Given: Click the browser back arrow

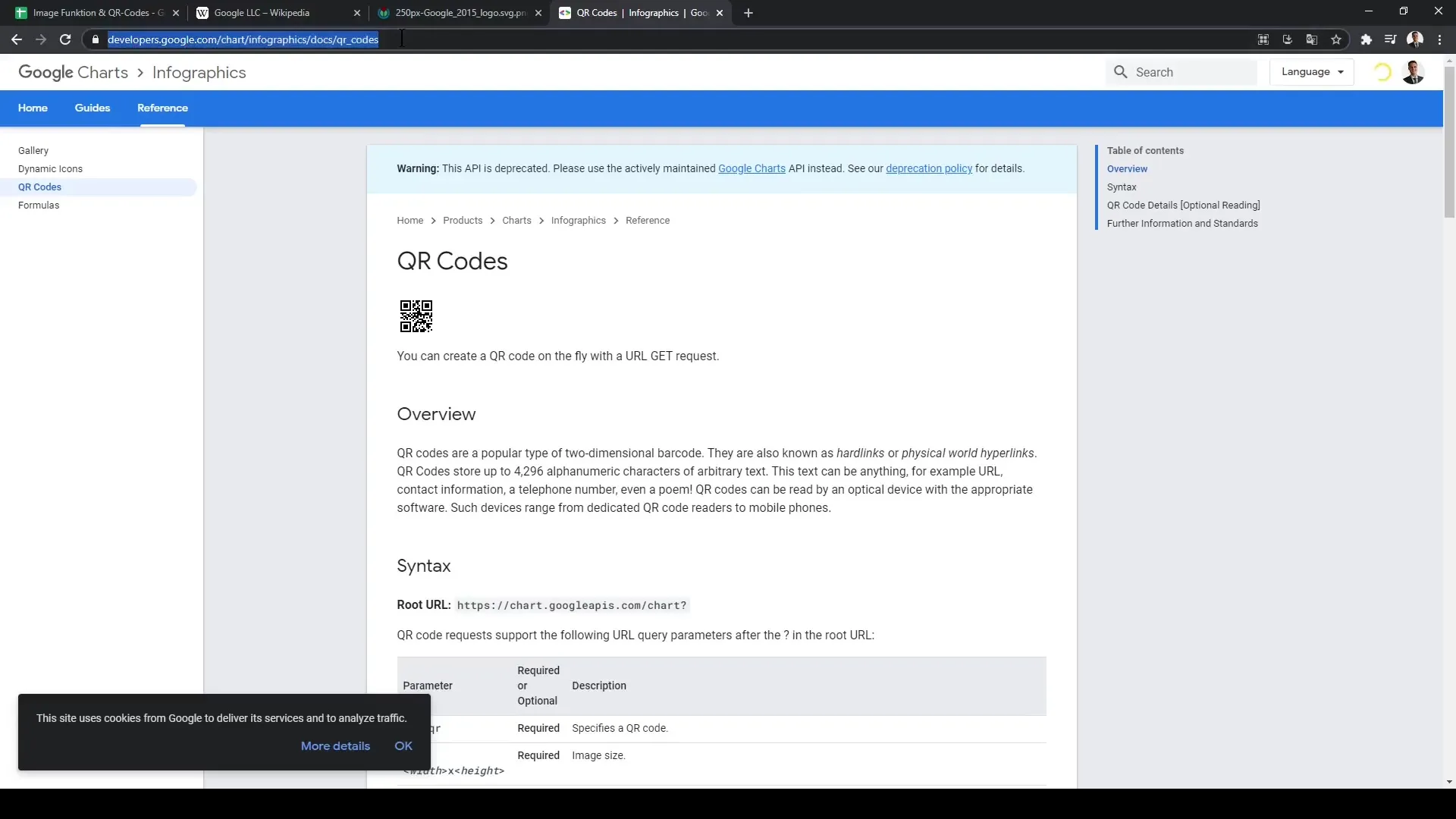Looking at the screenshot, I should pos(17,39).
